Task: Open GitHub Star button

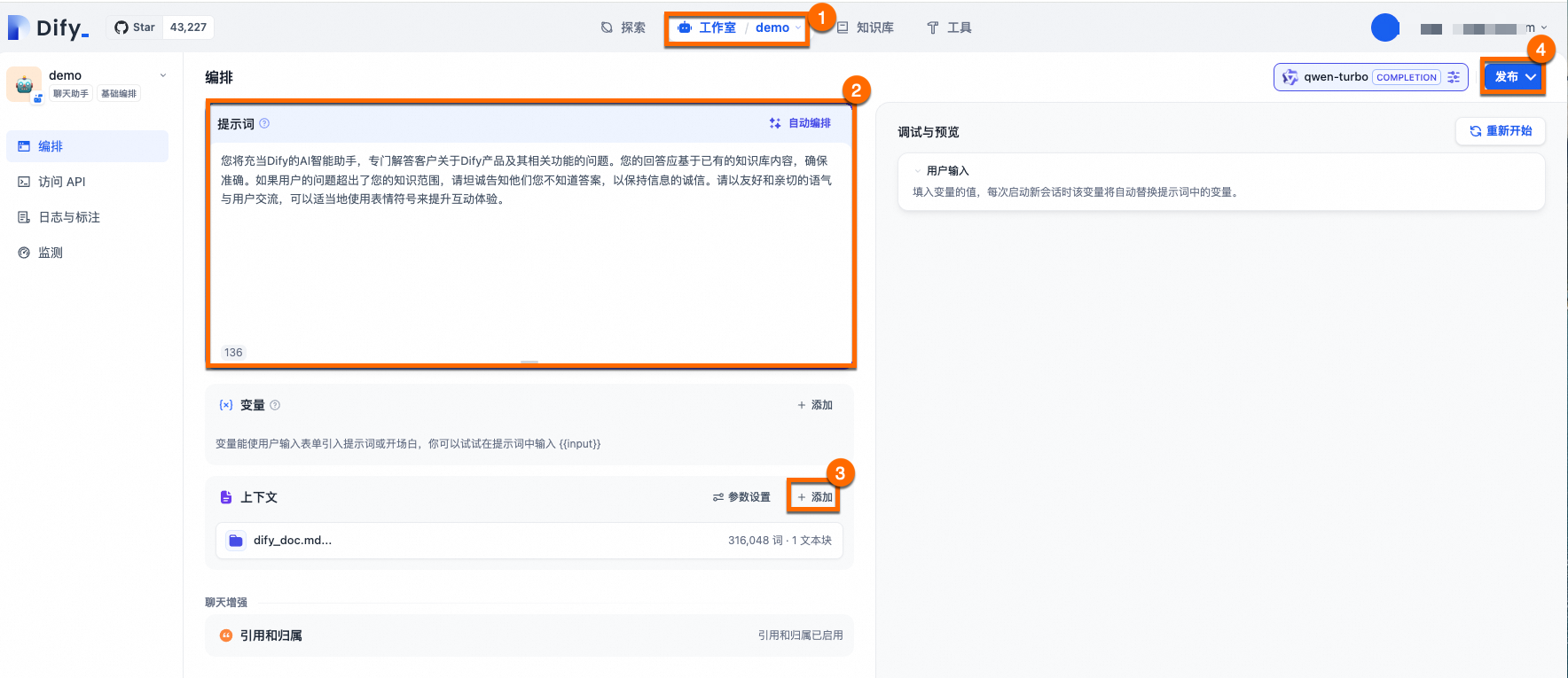Action: (135, 27)
